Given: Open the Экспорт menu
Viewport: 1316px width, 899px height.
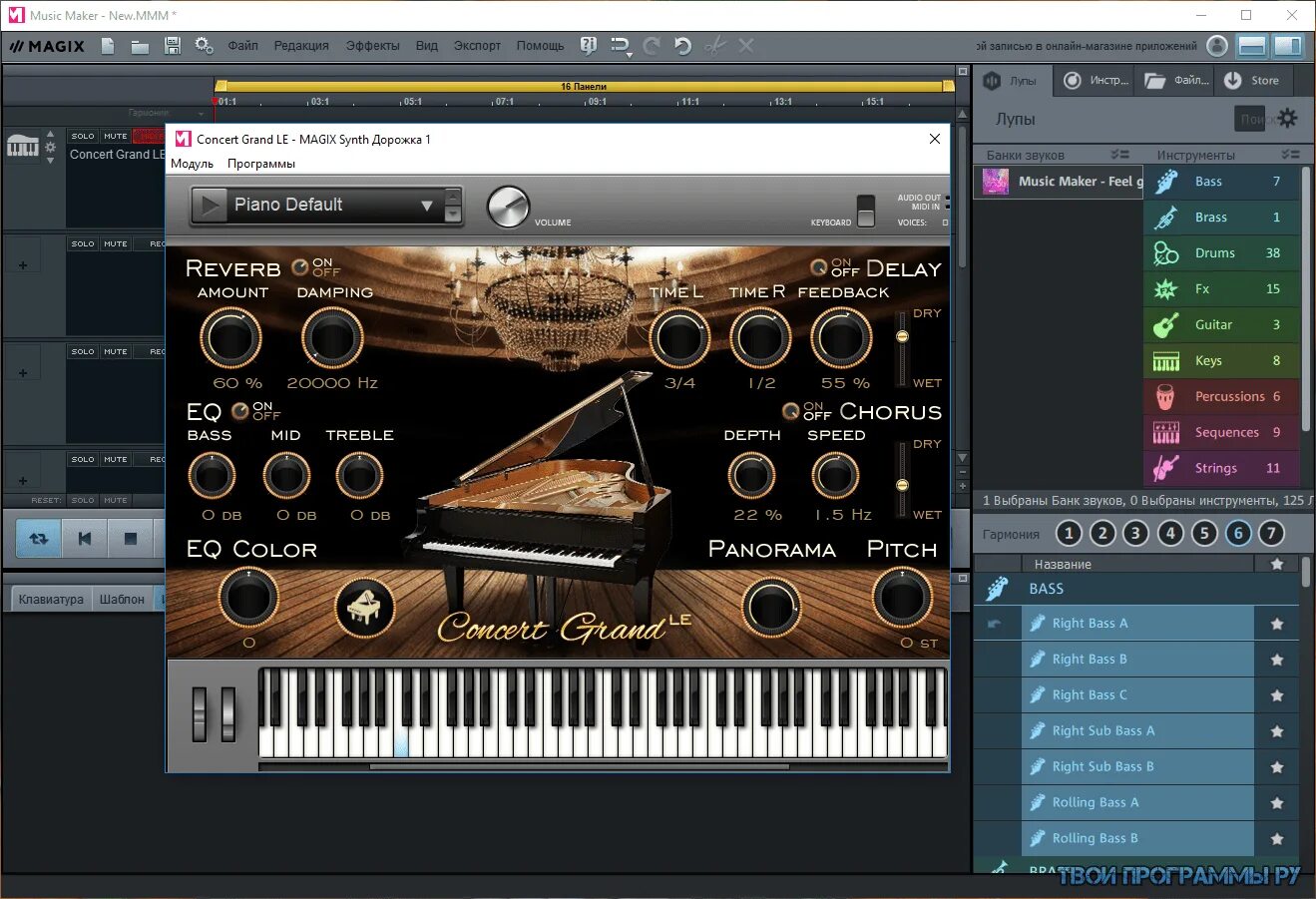Looking at the screenshot, I should click(x=477, y=46).
